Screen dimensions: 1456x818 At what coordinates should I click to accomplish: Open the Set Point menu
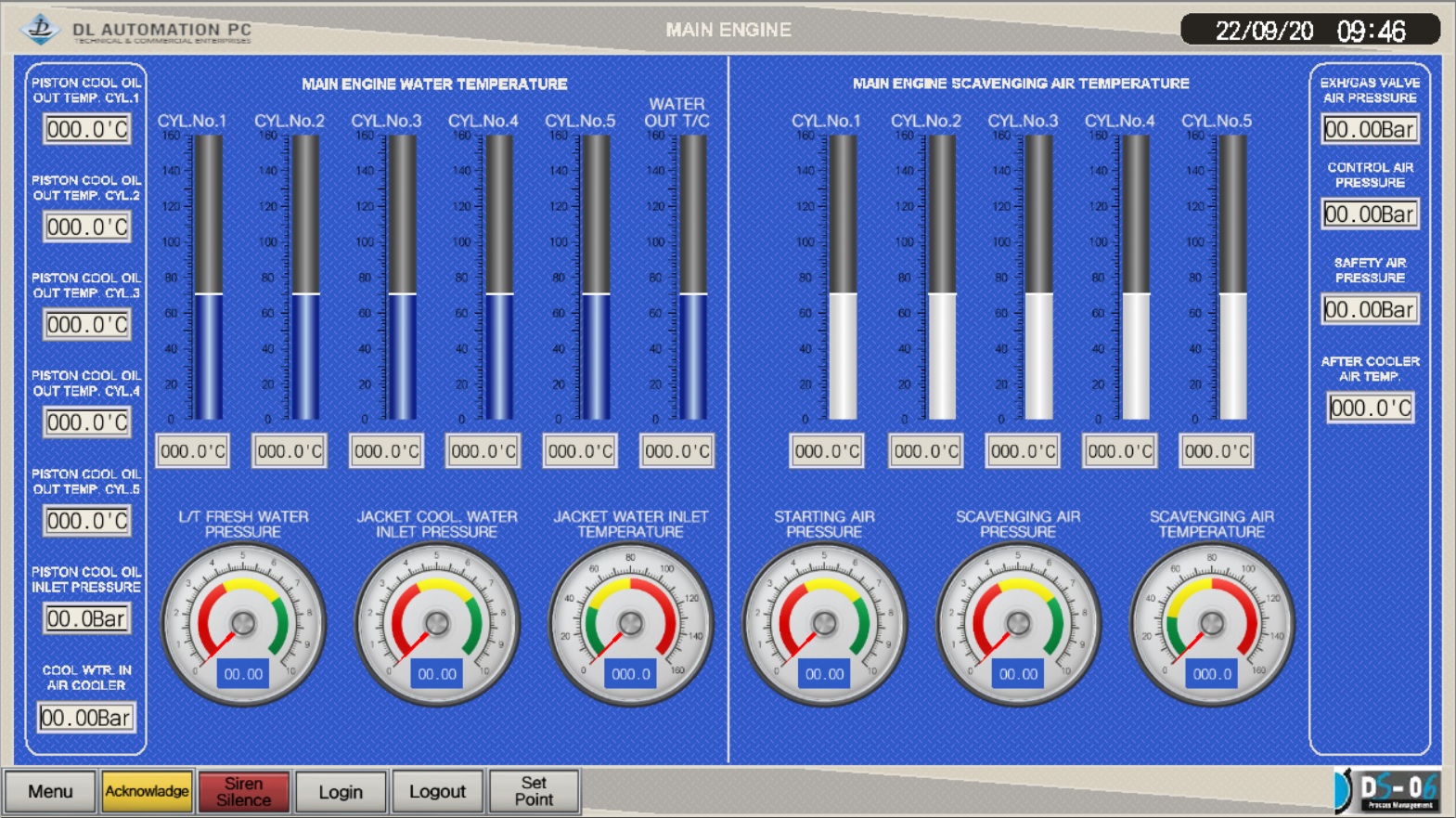(x=534, y=791)
